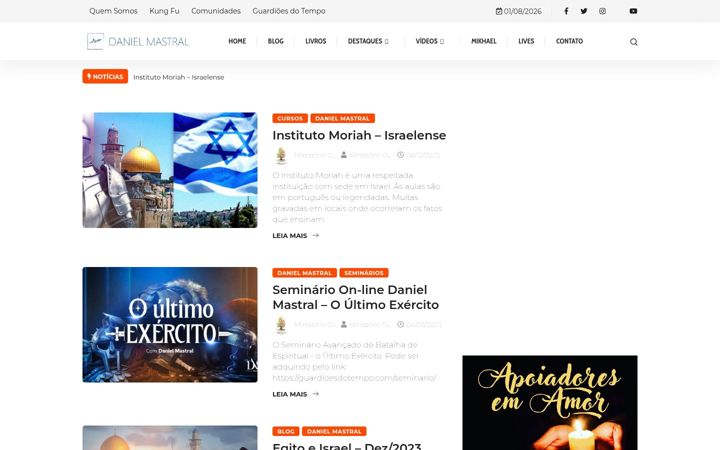Screen dimensions: 720x450
Task: Select the Blog category tag
Action: coord(286,432)
